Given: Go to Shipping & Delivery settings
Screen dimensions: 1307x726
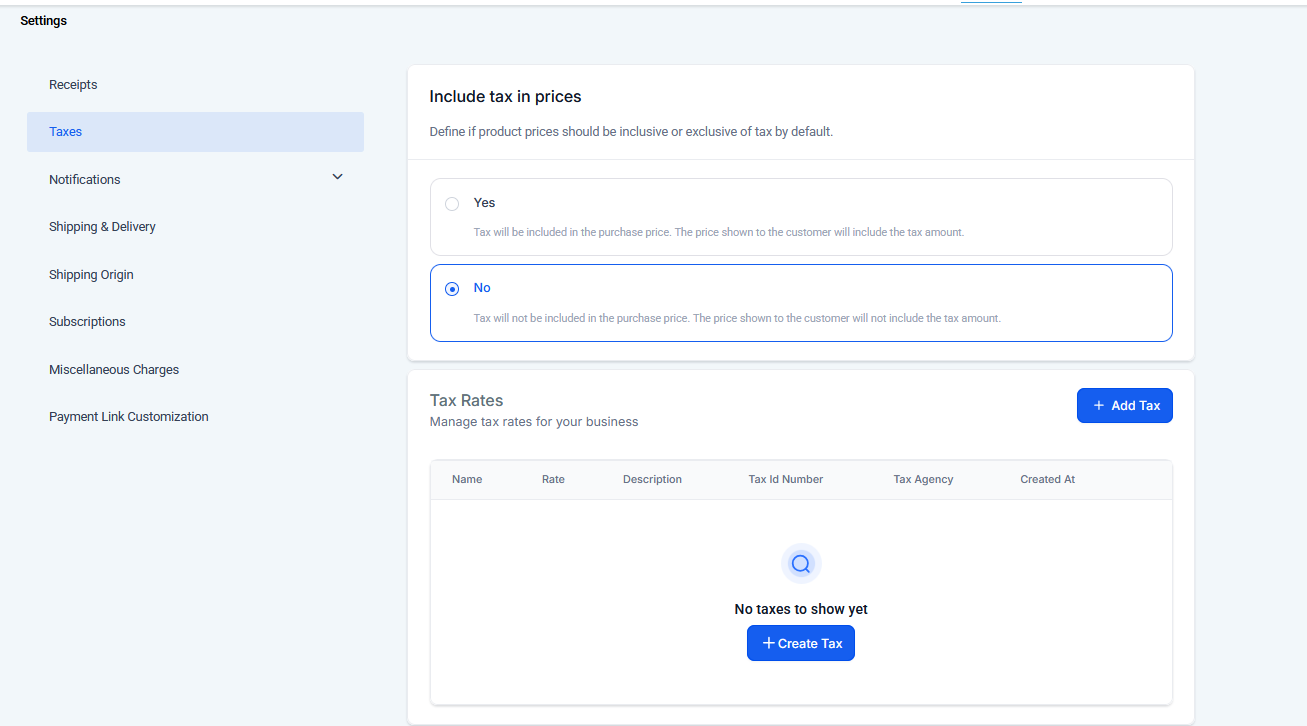Looking at the screenshot, I should click(x=102, y=227).
